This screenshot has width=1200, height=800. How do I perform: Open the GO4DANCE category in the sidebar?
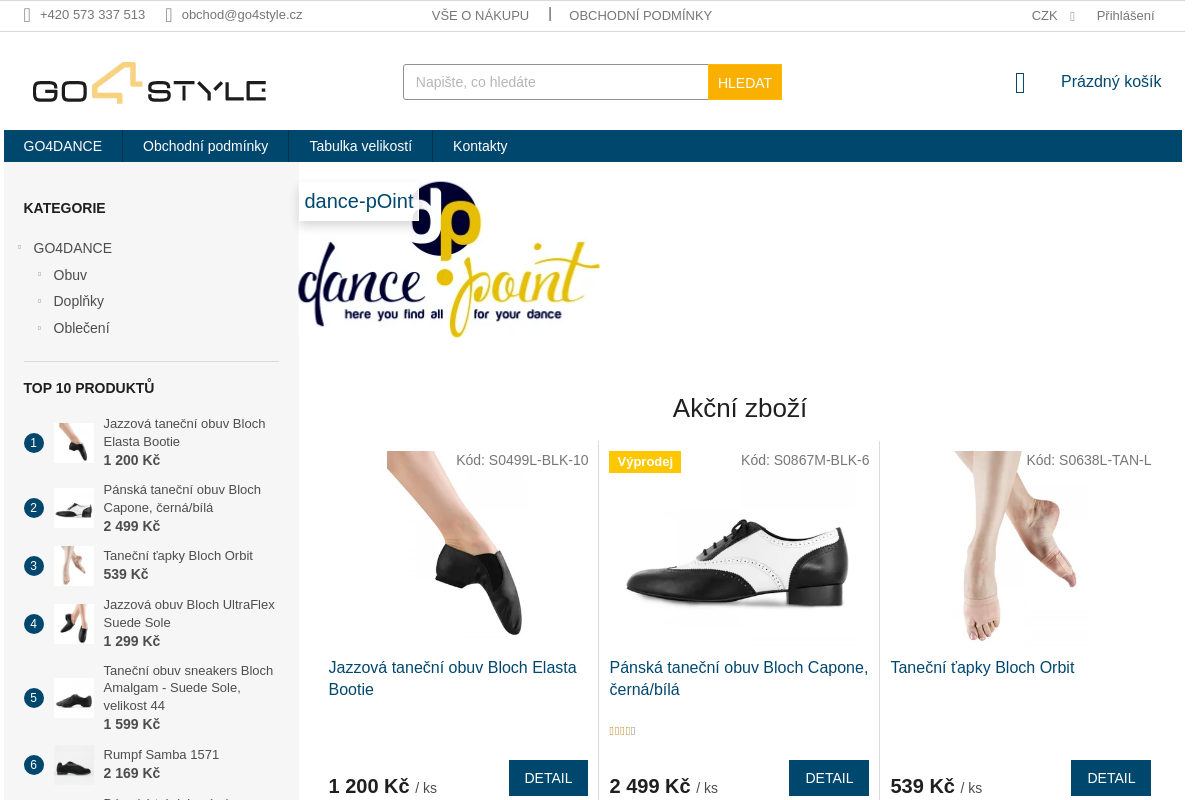[x=73, y=248]
